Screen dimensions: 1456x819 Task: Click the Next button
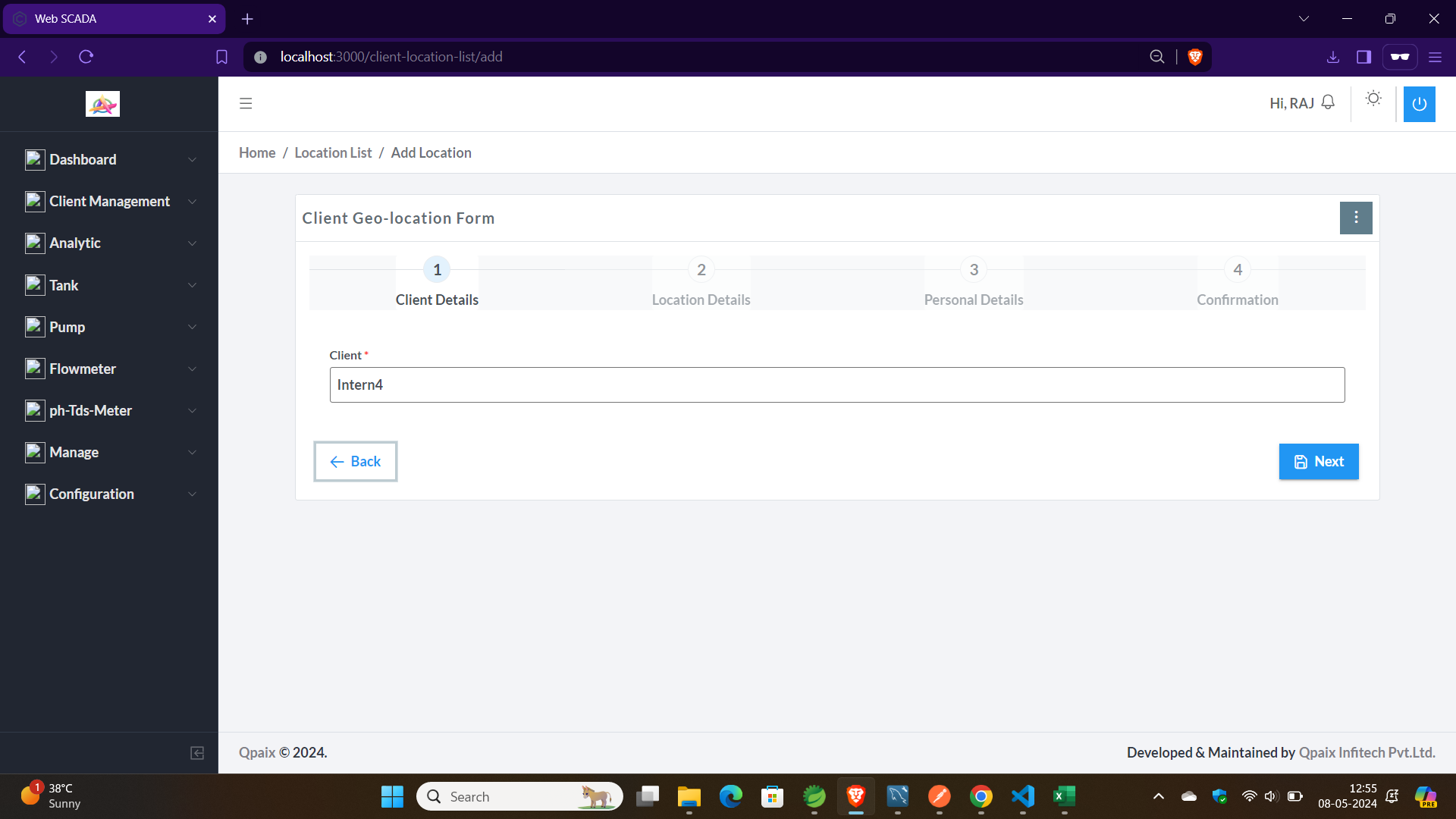pyautogui.click(x=1318, y=462)
